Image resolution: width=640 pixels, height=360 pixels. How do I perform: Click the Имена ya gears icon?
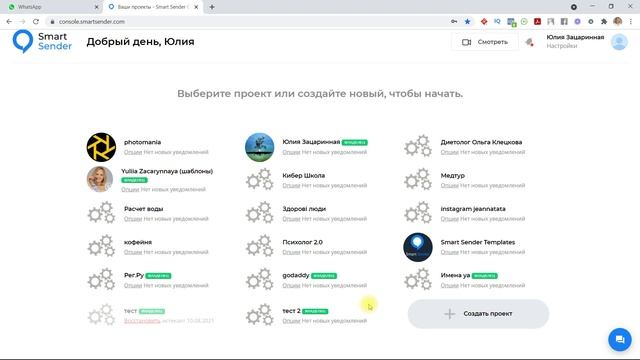418,279
